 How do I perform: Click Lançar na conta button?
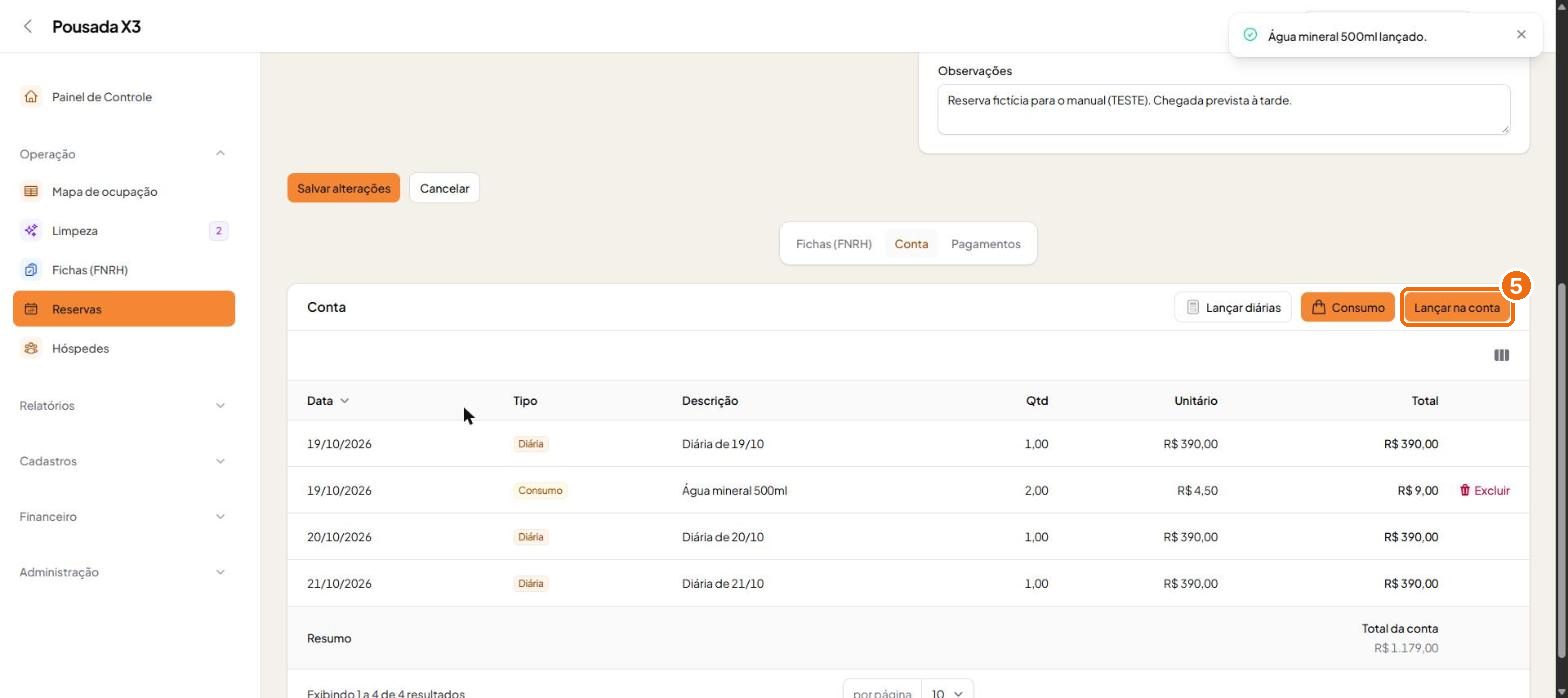(x=1456, y=307)
